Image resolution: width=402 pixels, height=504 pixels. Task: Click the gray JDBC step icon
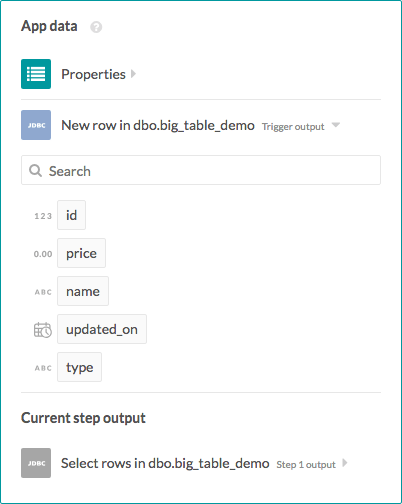click(36, 463)
